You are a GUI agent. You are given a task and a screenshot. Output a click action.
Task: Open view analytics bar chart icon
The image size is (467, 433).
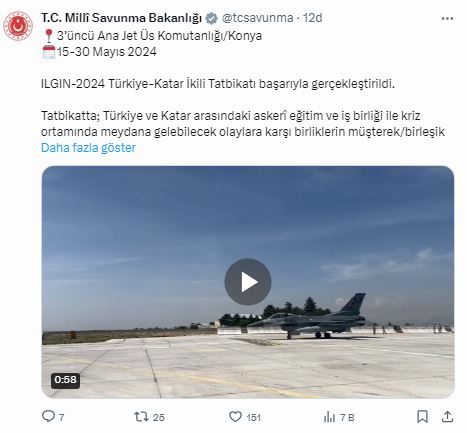[329, 417]
